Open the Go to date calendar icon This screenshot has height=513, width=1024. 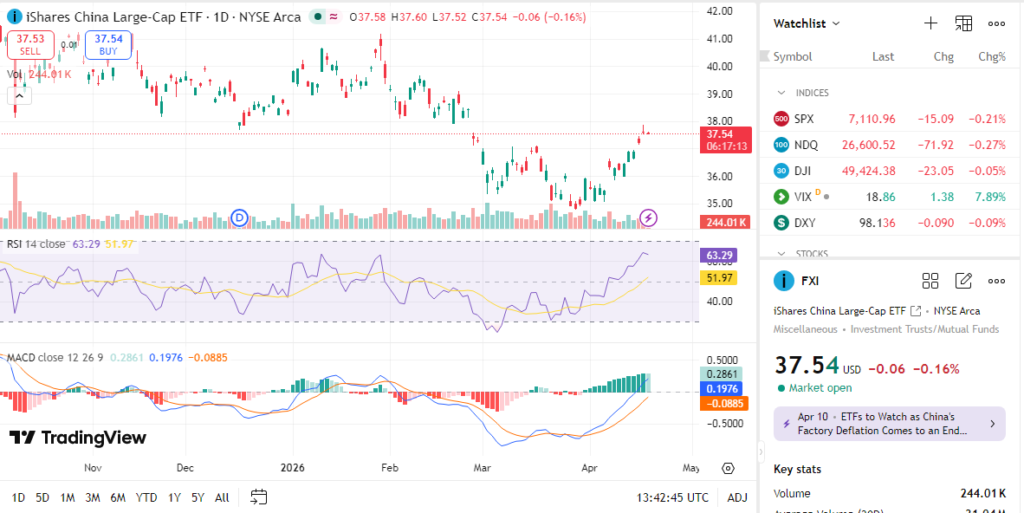pos(259,497)
